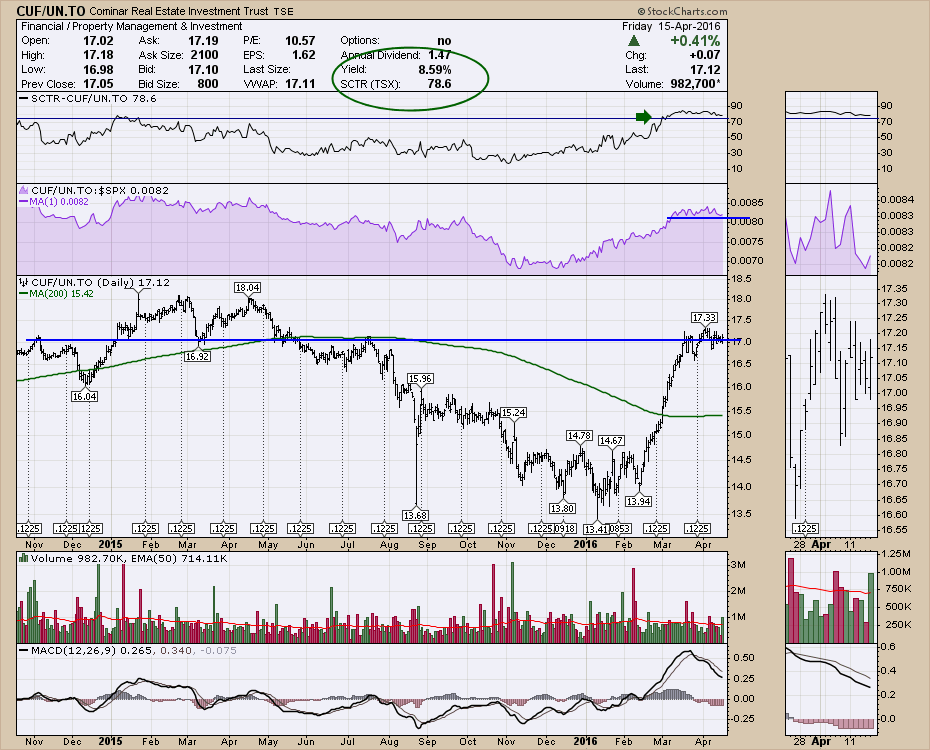Click the Bid Size value 800

click(x=208, y=84)
